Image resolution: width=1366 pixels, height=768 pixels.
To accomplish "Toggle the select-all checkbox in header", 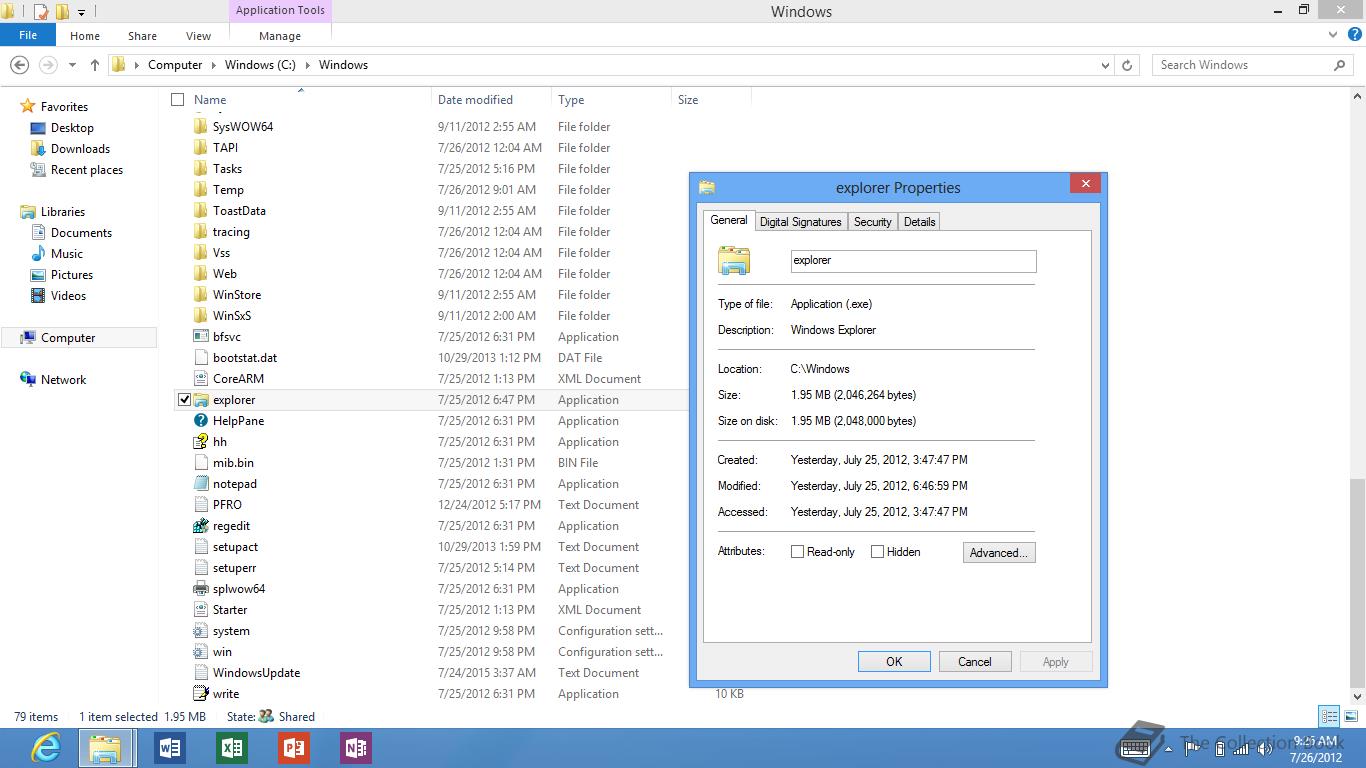I will tap(178, 100).
